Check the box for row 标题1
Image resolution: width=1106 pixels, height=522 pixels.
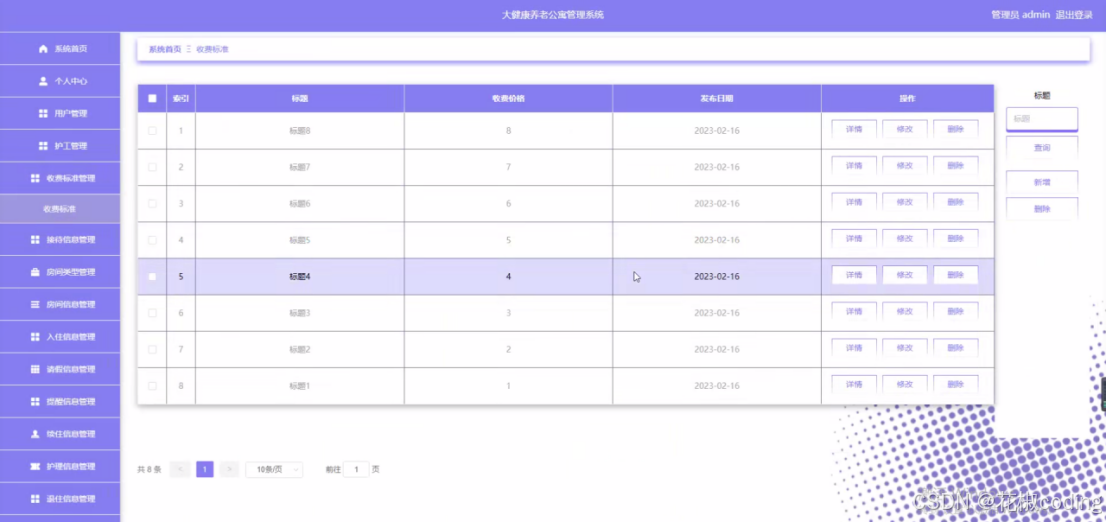152,386
